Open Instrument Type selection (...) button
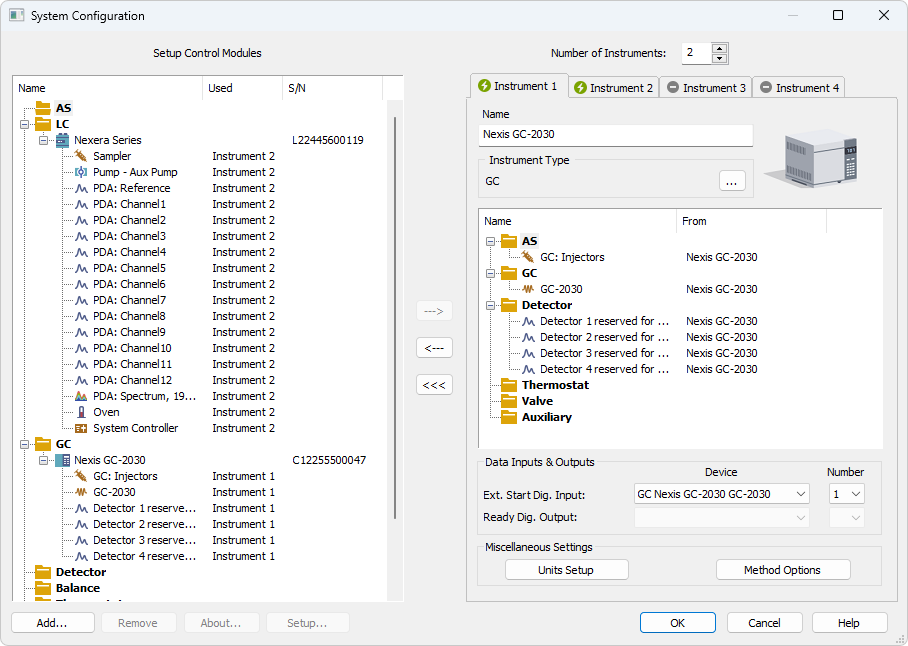The image size is (908, 646). [x=732, y=181]
